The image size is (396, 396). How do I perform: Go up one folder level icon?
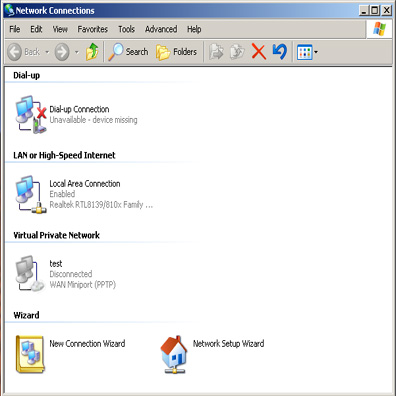[x=92, y=52]
